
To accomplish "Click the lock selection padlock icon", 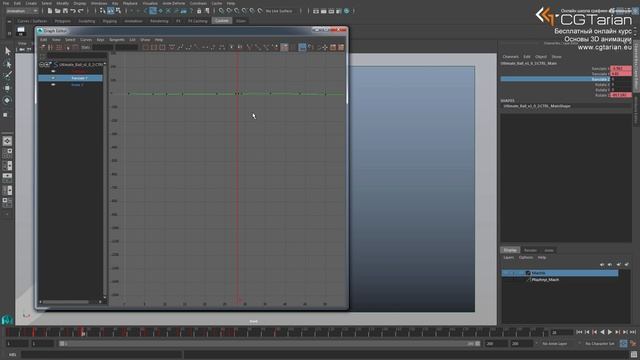I will [199, 11].
